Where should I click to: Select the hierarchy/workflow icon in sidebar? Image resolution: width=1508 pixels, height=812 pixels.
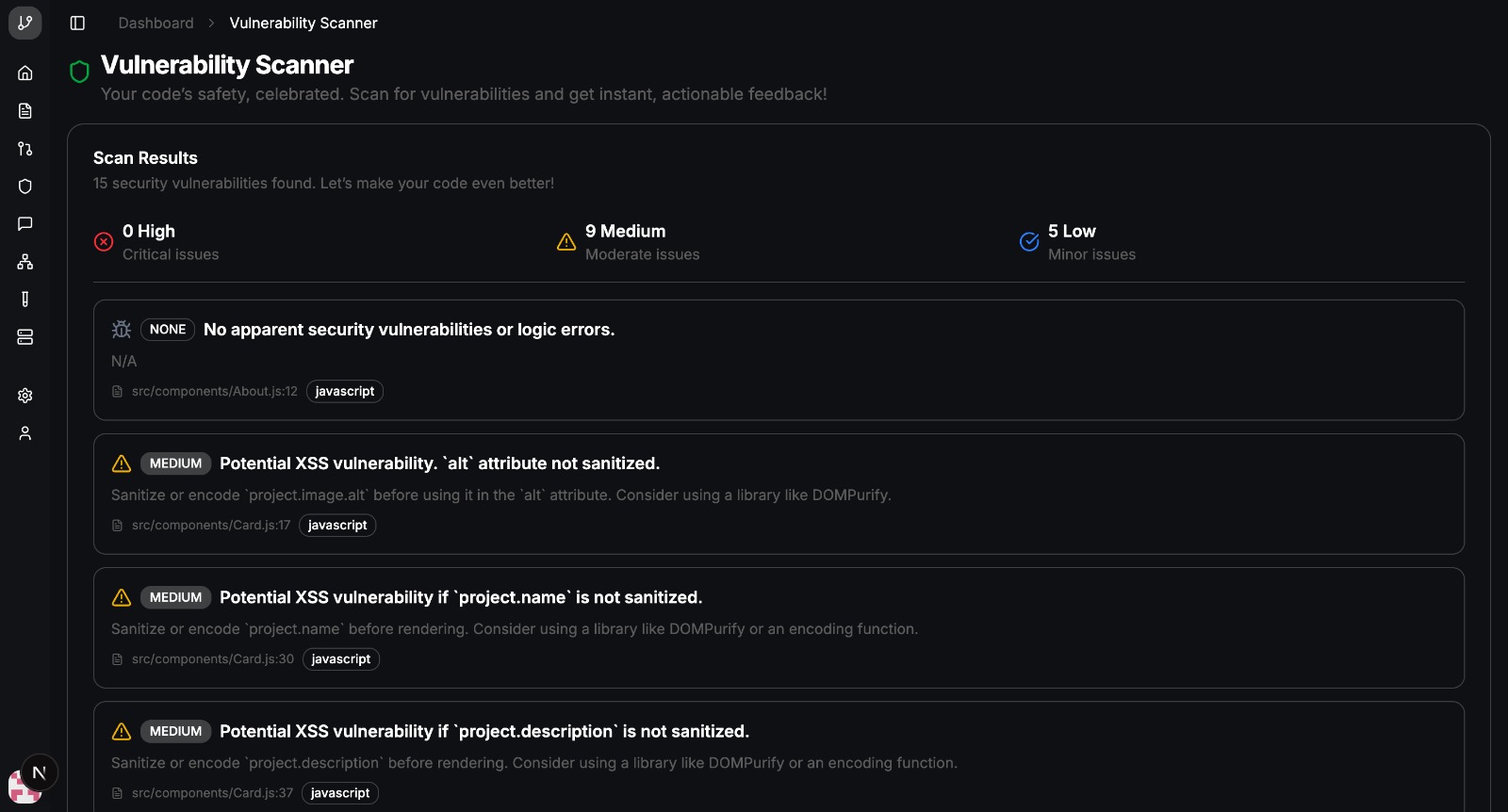tap(25, 261)
